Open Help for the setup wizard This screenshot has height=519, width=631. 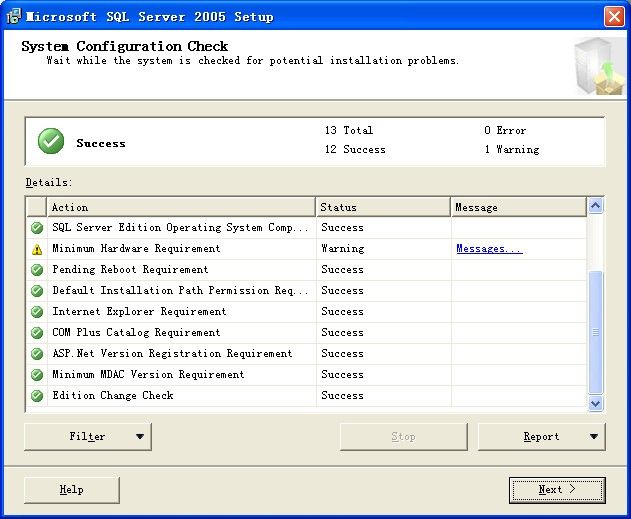coord(72,490)
